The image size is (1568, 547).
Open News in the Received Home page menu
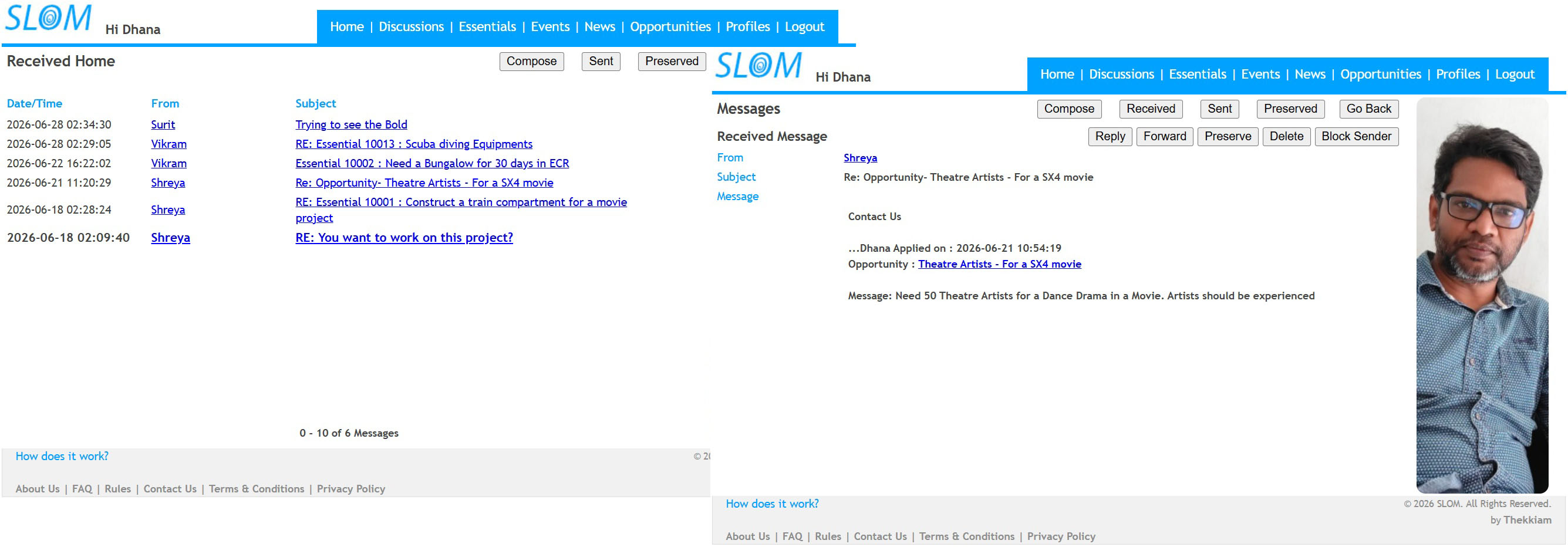click(599, 27)
